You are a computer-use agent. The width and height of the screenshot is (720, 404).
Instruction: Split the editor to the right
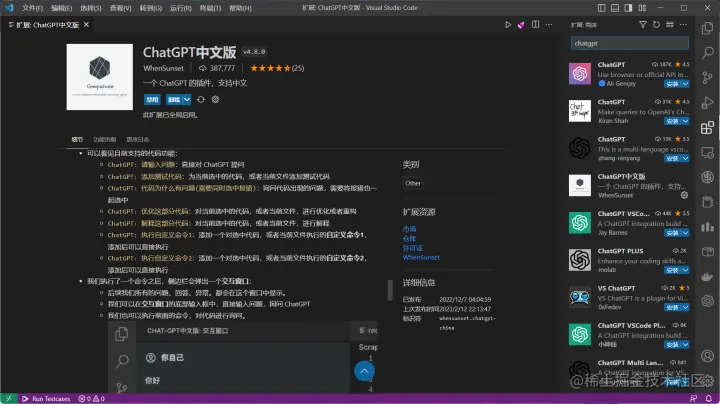(x=535, y=25)
